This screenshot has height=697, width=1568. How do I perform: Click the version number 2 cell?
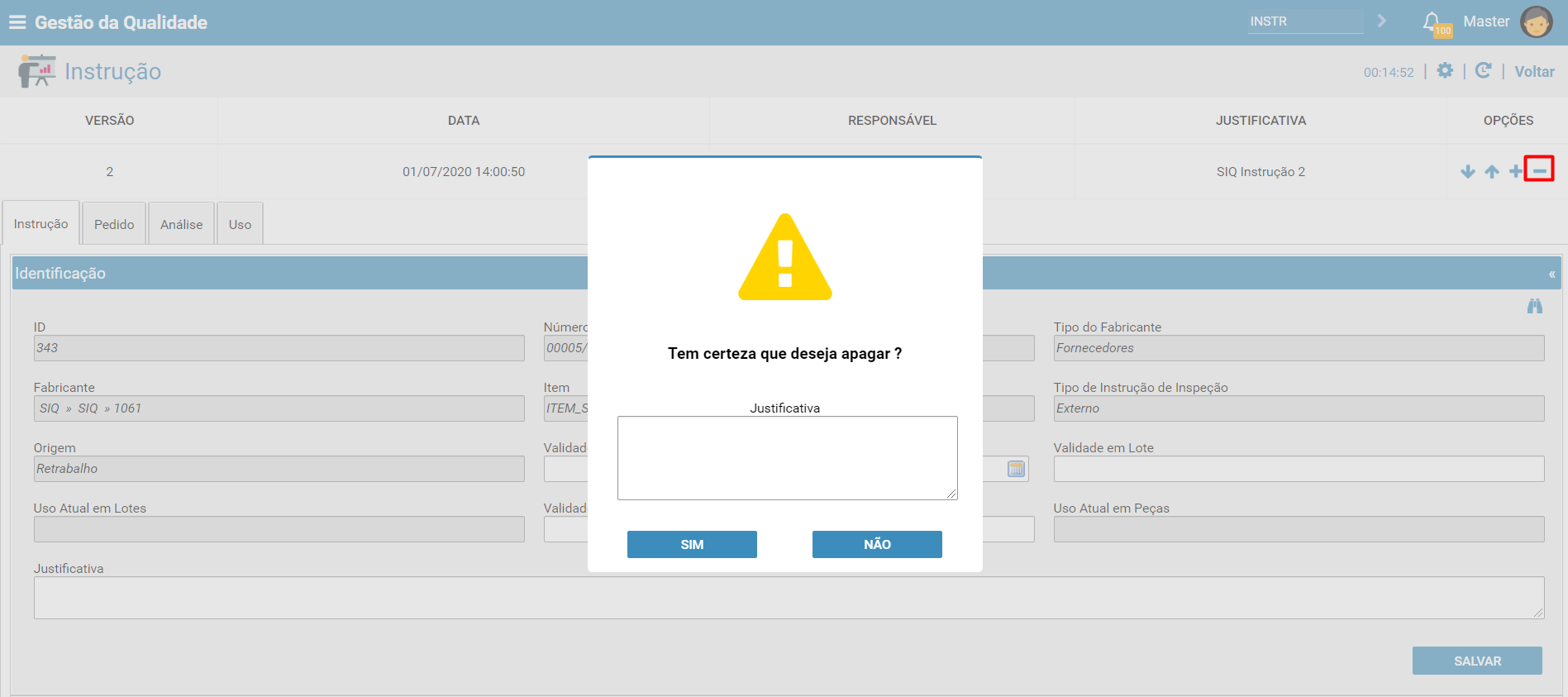tap(109, 172)
